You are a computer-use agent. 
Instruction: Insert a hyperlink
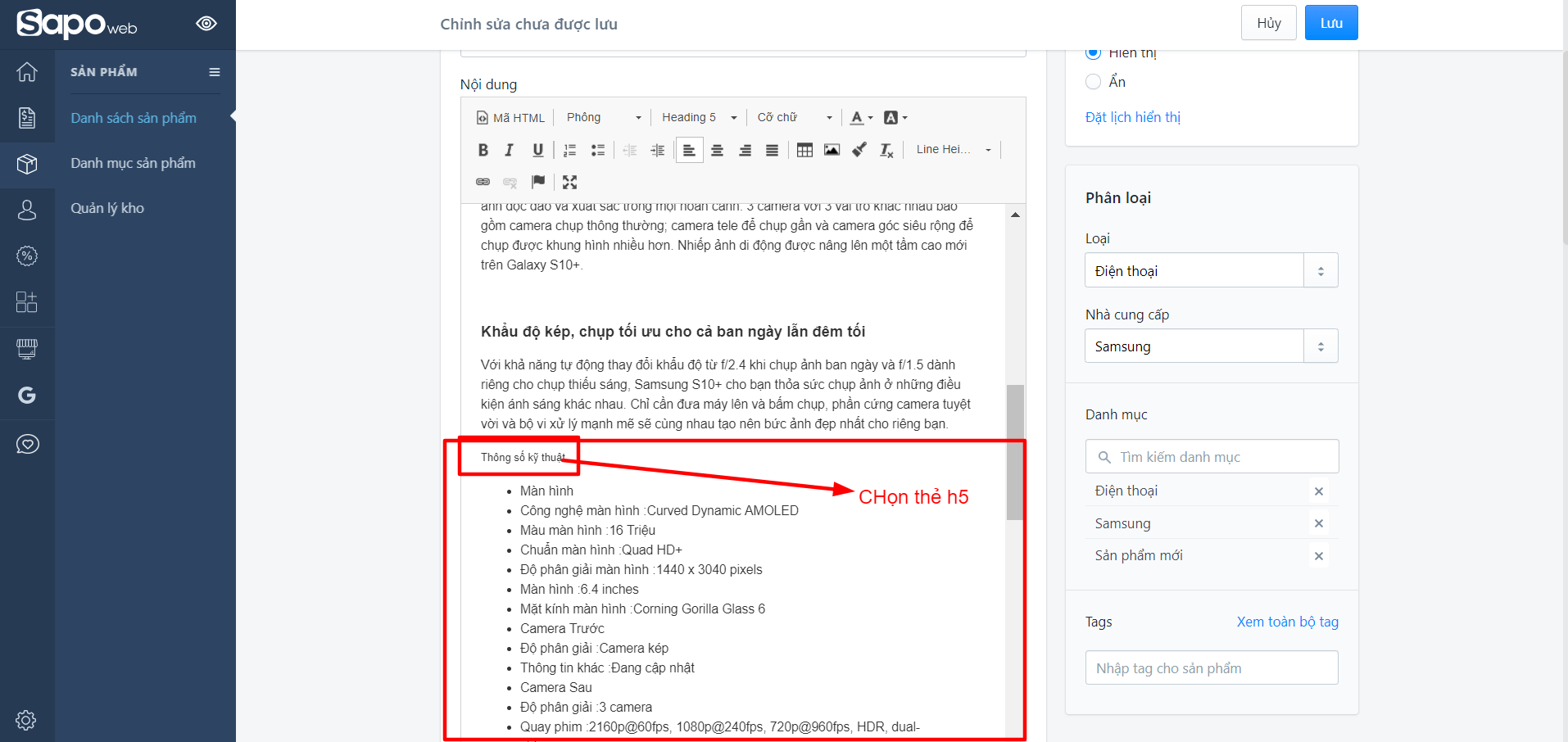483,182
